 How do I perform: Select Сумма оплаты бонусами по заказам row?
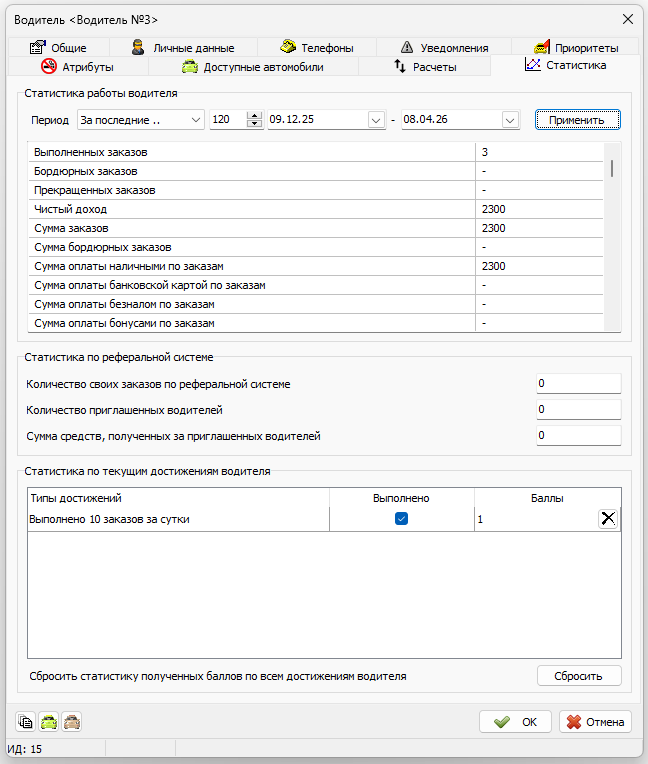(316, 323)
